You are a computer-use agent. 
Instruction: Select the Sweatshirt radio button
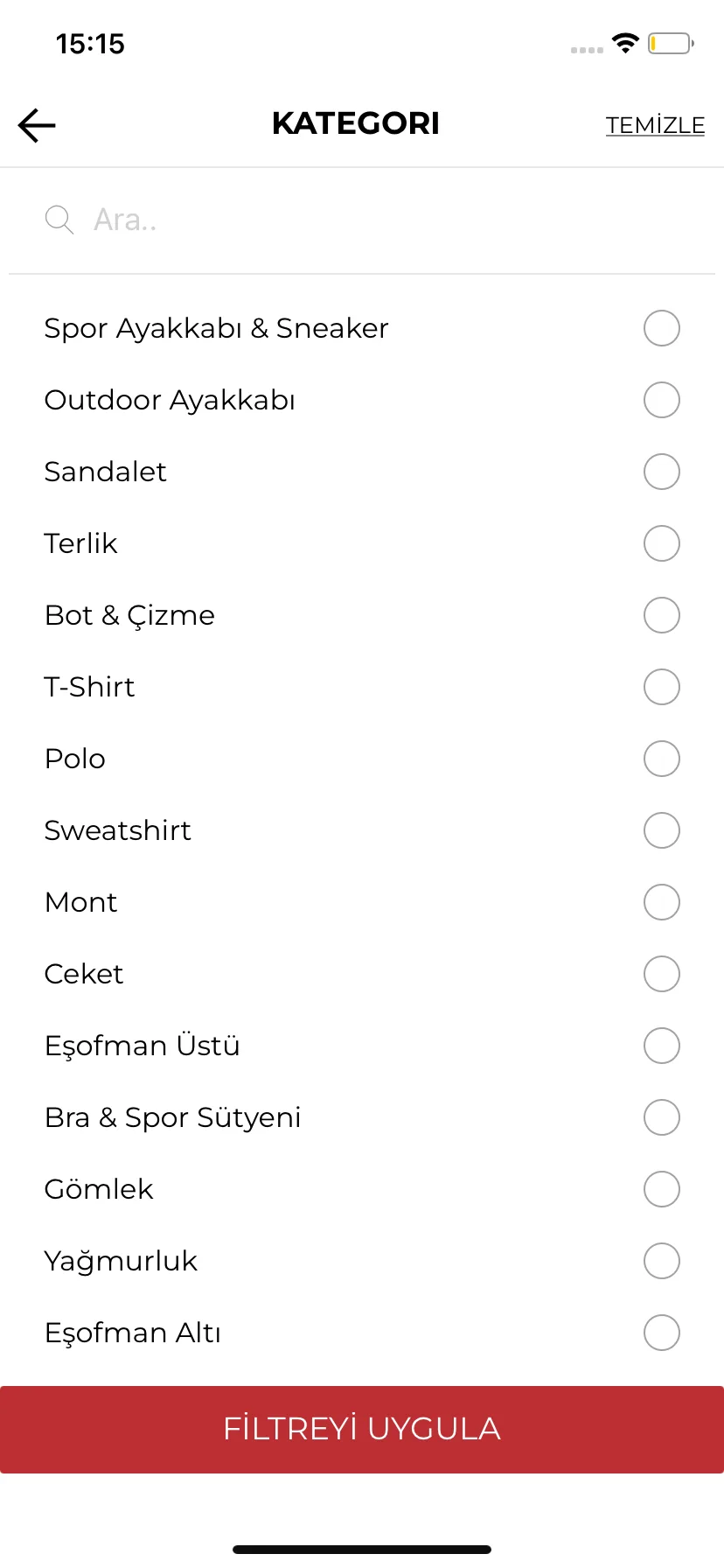pyautogui.click(x=662, y=830)
